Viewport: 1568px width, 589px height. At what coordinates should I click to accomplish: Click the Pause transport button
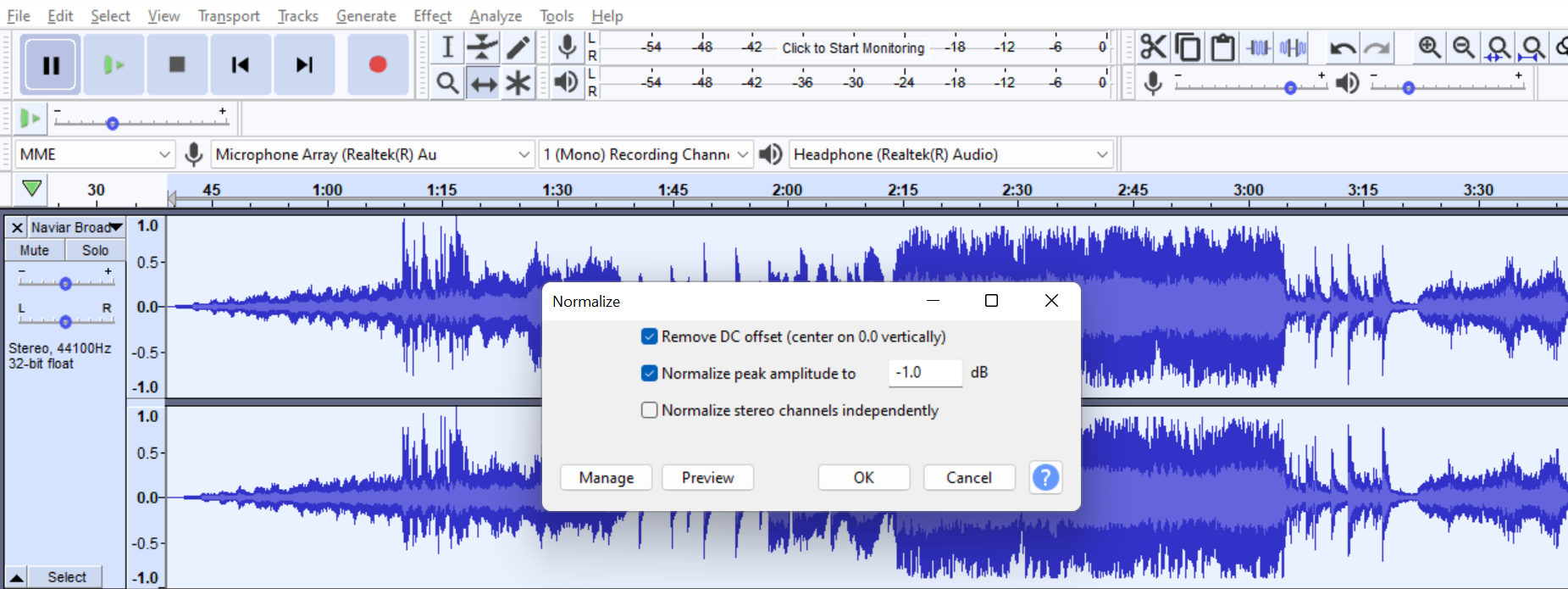click(51, 64)
